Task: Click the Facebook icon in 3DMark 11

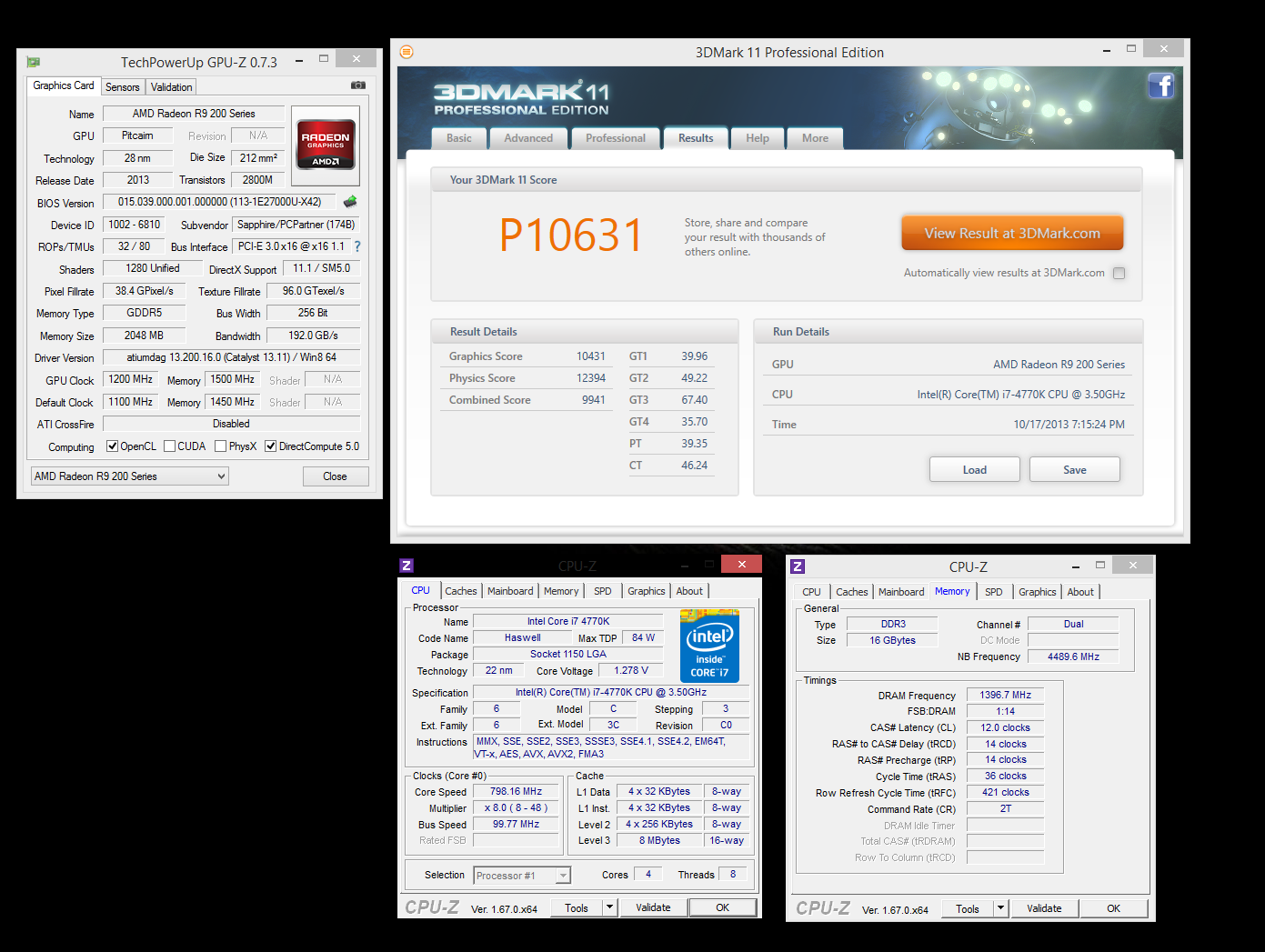Action: tap(1160, 86)
